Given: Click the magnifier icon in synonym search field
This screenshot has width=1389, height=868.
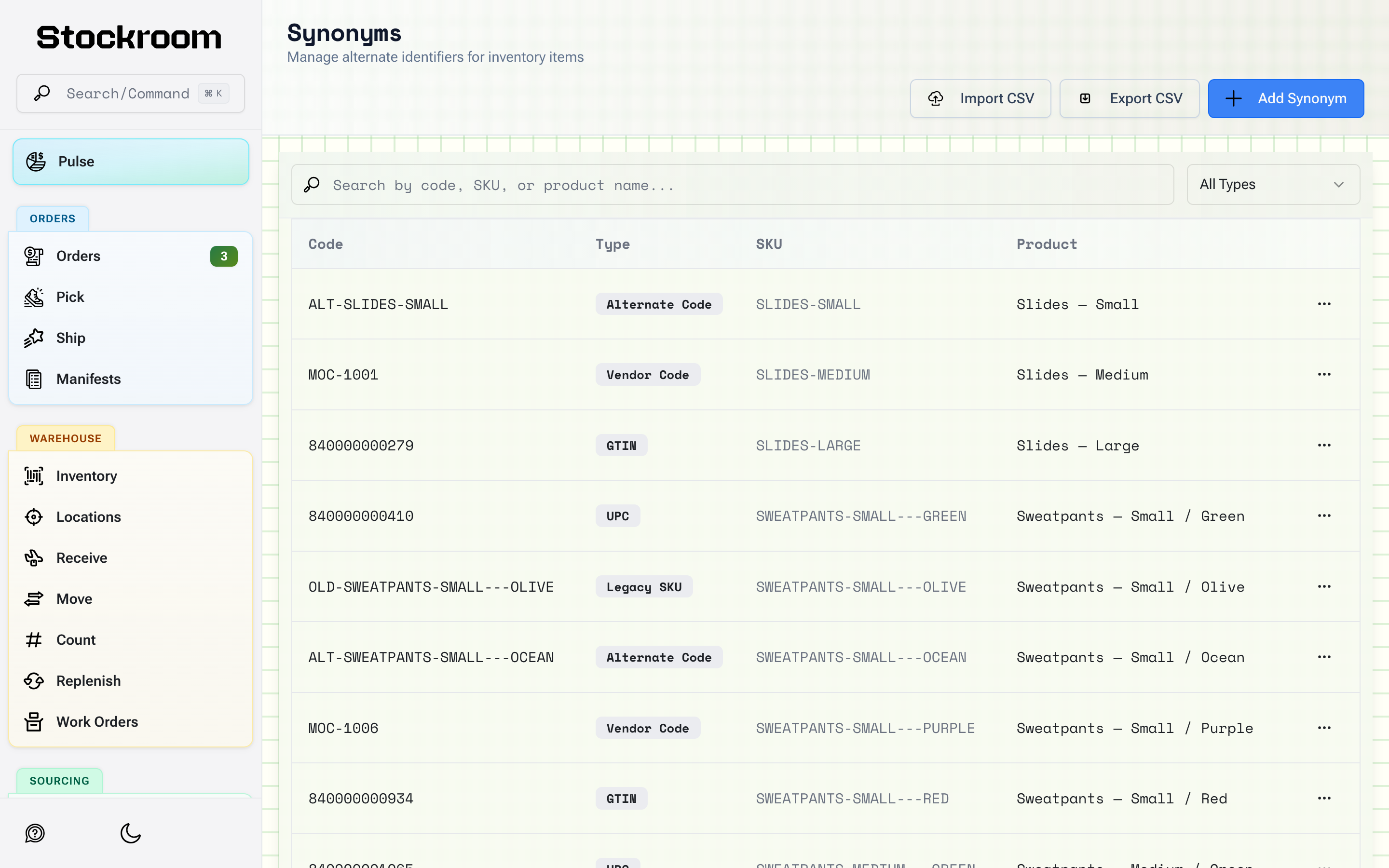Looking at the screenshot, I should click(312, 185).
